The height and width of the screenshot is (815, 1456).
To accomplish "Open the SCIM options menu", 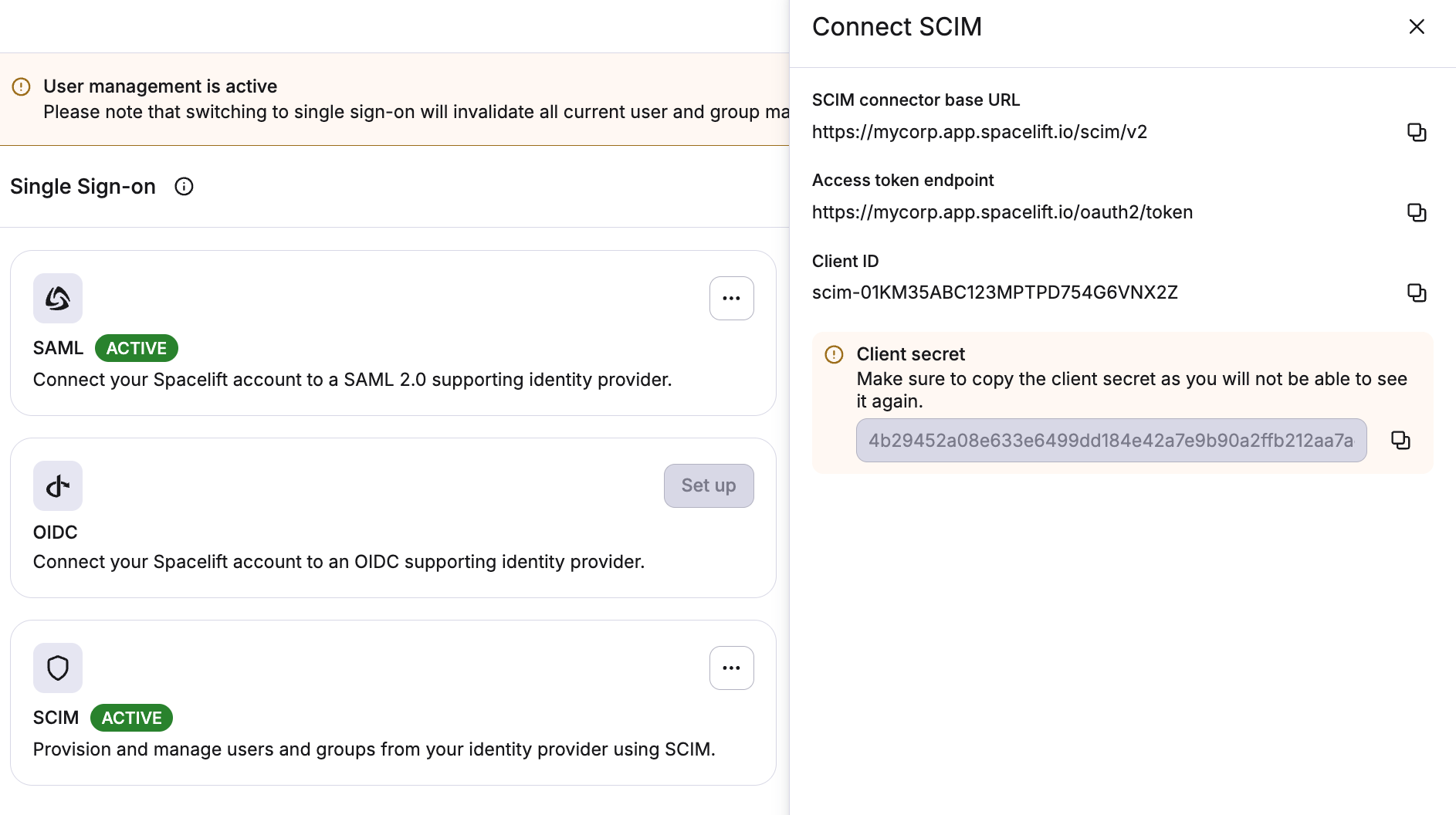I will [731, 668].
